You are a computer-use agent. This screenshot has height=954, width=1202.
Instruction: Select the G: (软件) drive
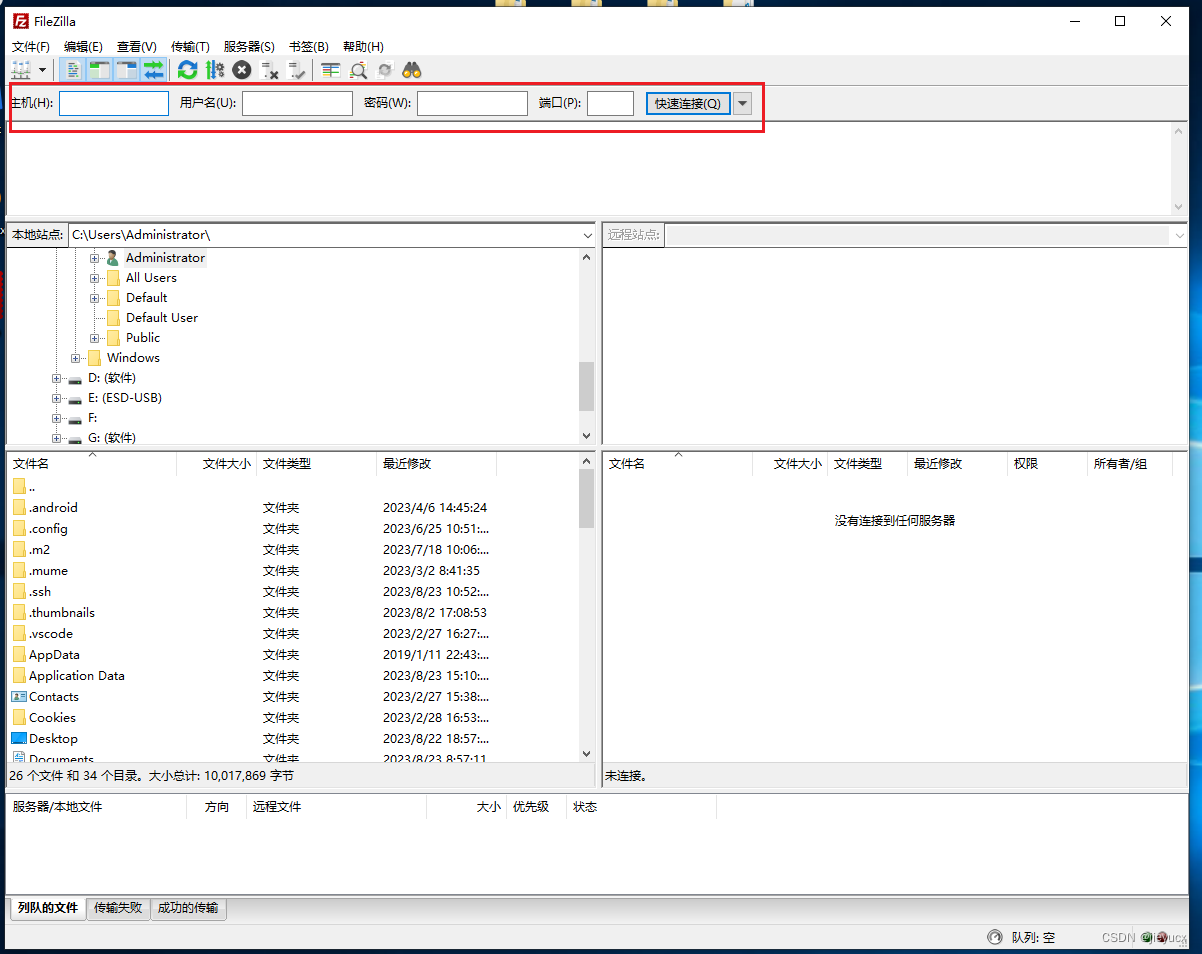pyautogui.click(x=112, y=438)
